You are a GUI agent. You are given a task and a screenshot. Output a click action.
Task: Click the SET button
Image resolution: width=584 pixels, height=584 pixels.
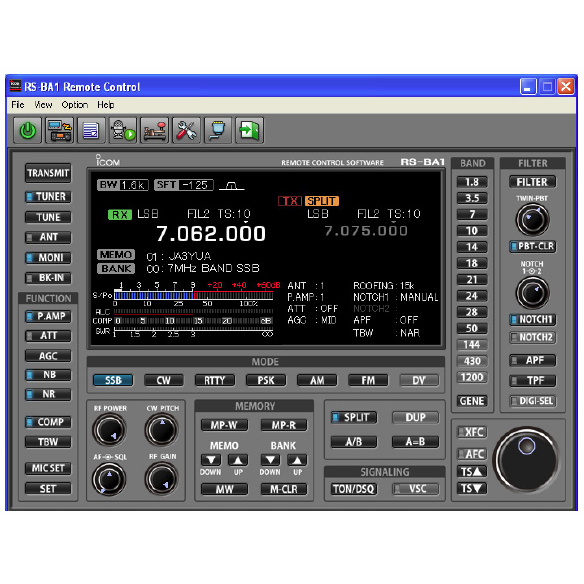pos(48,488)
